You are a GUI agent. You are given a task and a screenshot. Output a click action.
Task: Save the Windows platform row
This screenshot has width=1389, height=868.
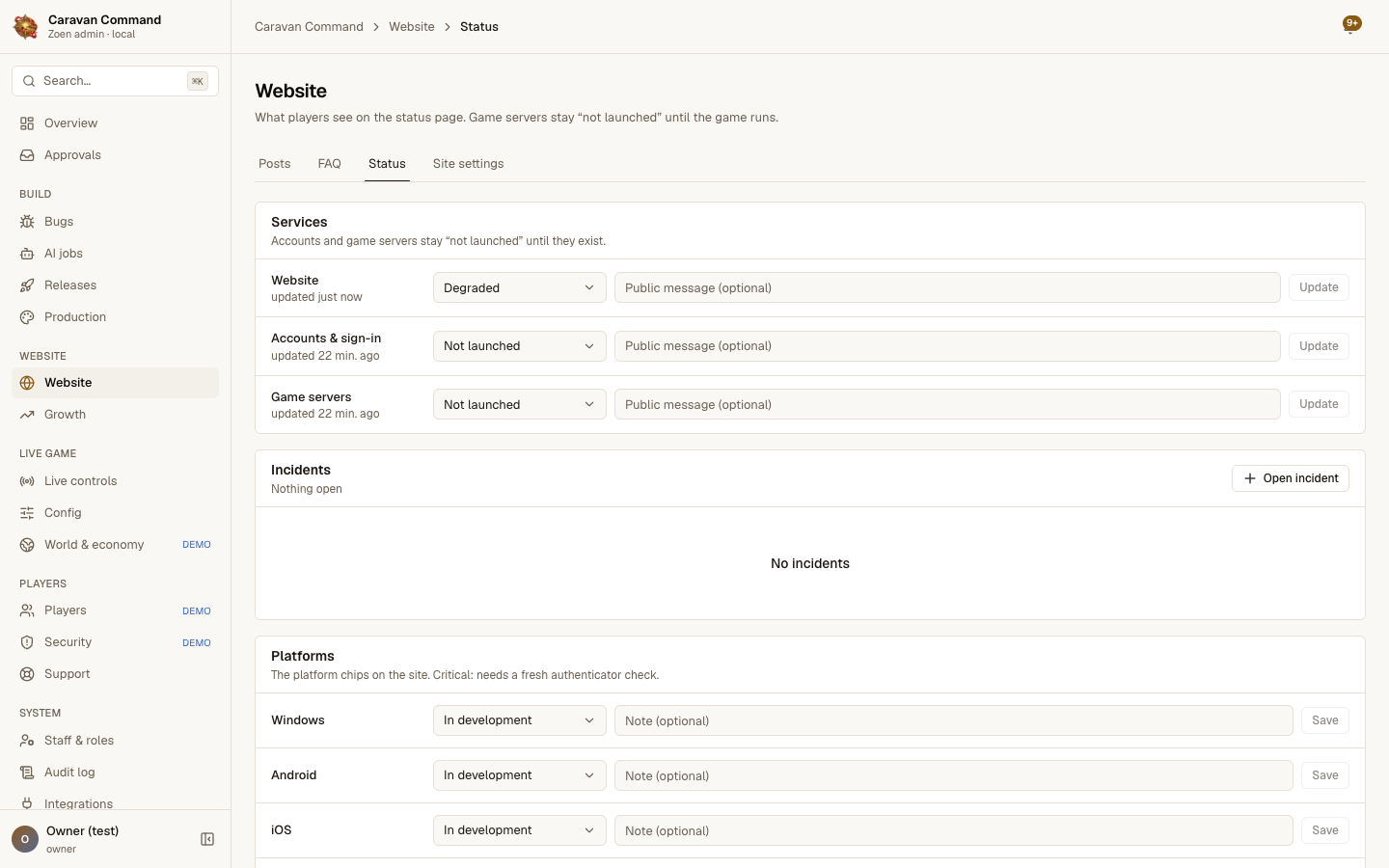[1325, 720]
